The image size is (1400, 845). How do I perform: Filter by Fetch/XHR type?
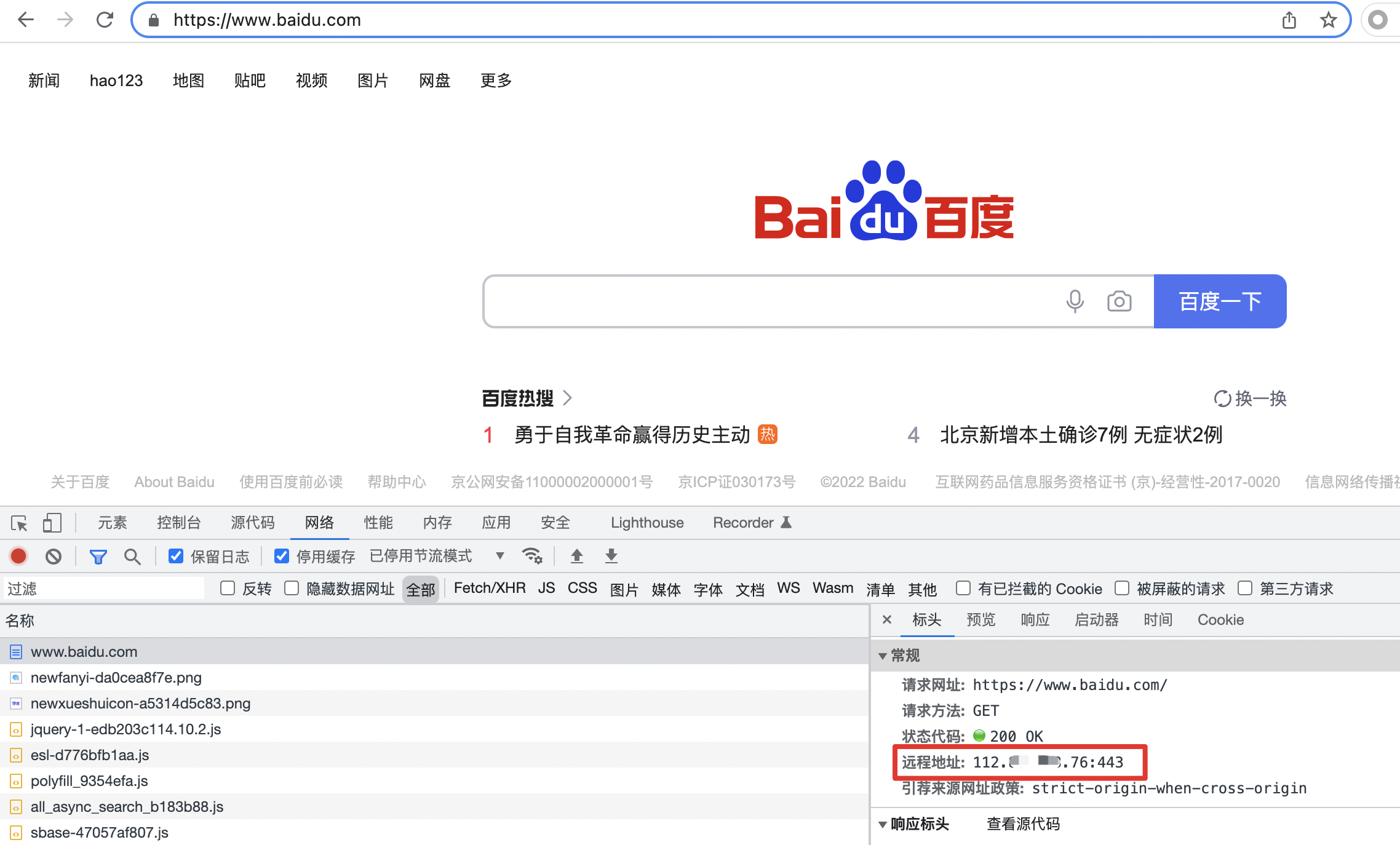pos(490,588)
